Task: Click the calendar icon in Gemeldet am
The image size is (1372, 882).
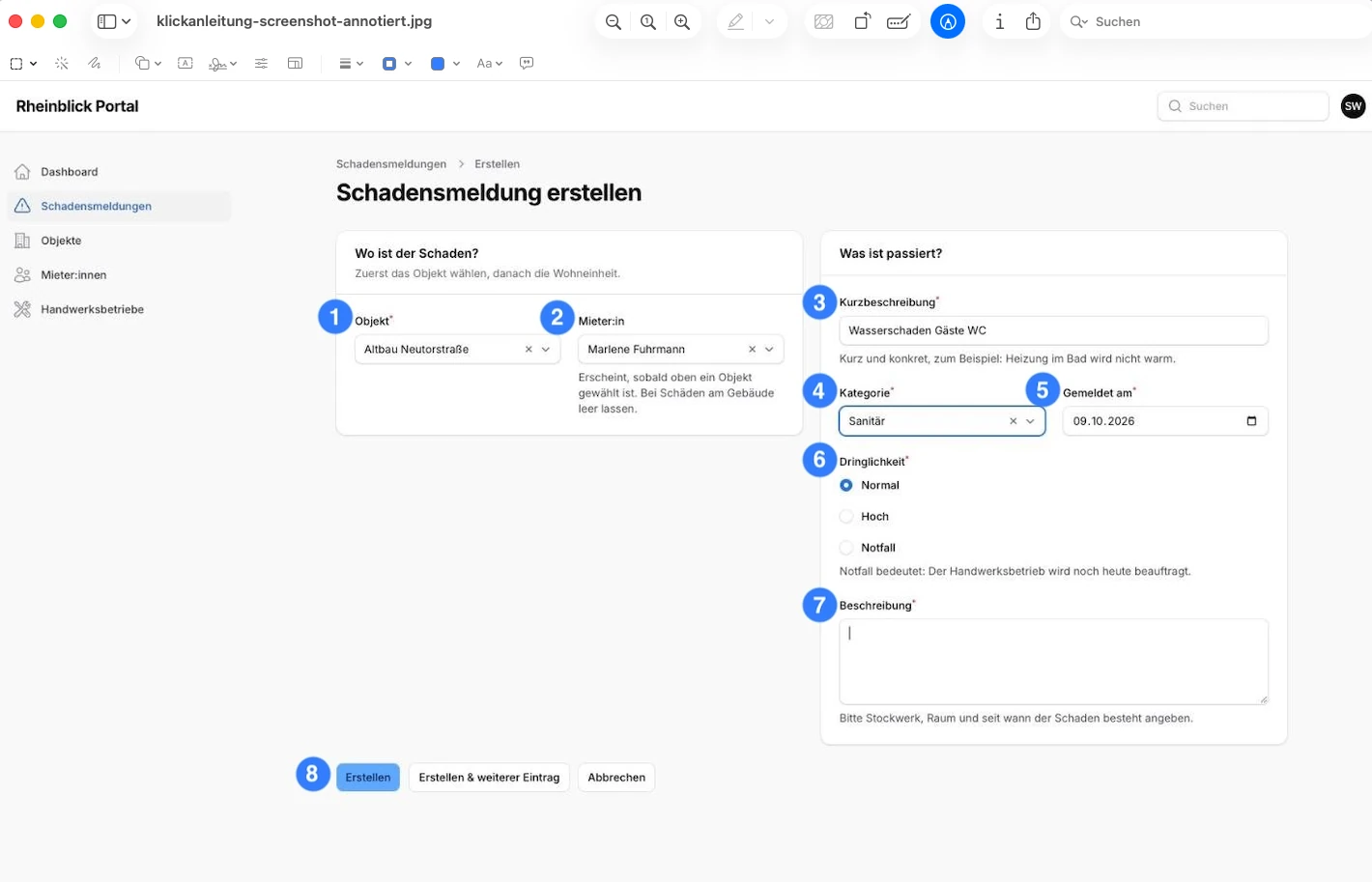Action: (x=1251, y=421)
